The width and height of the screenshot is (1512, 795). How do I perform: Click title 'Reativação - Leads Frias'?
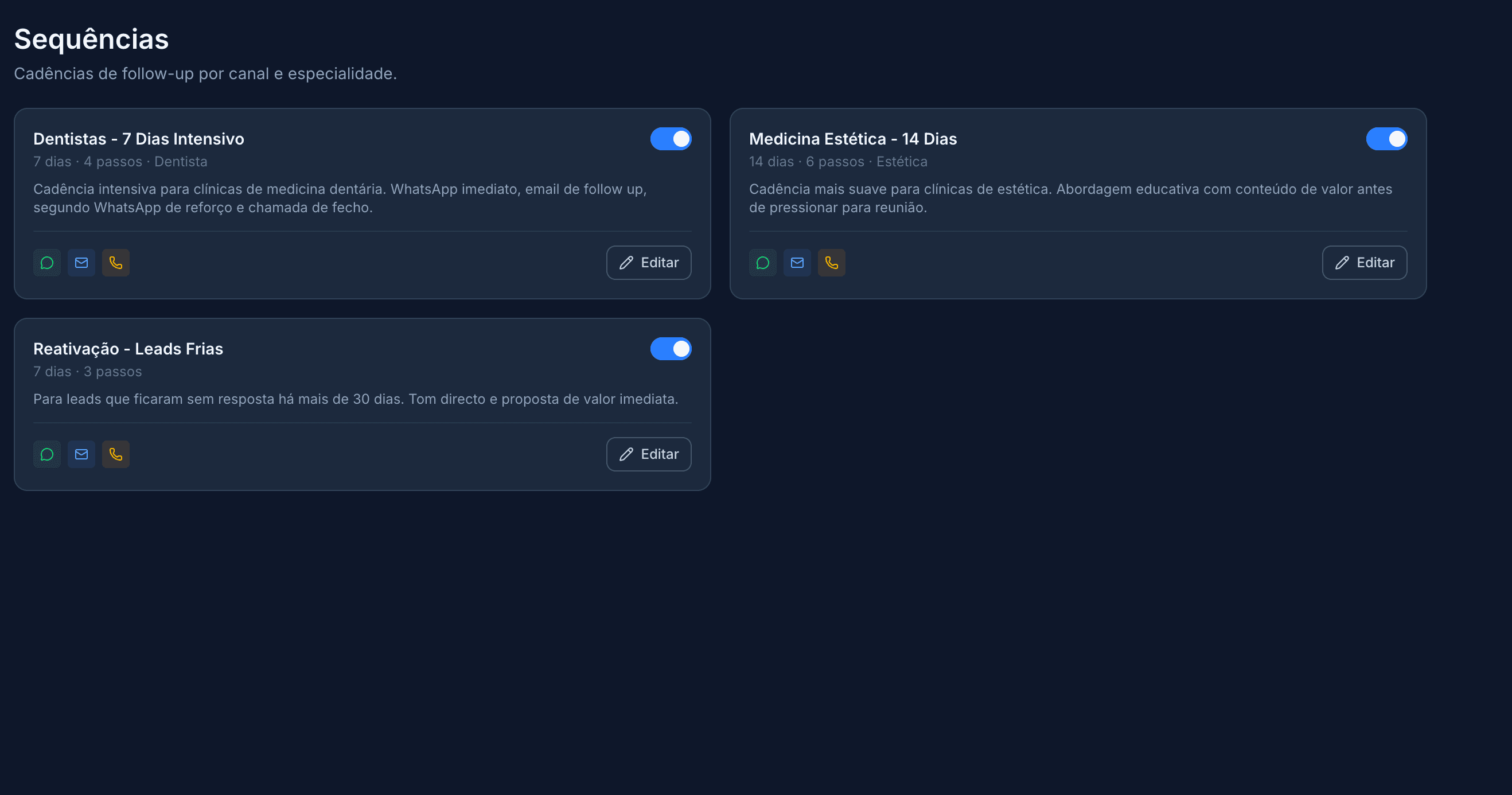coord(128,349)
